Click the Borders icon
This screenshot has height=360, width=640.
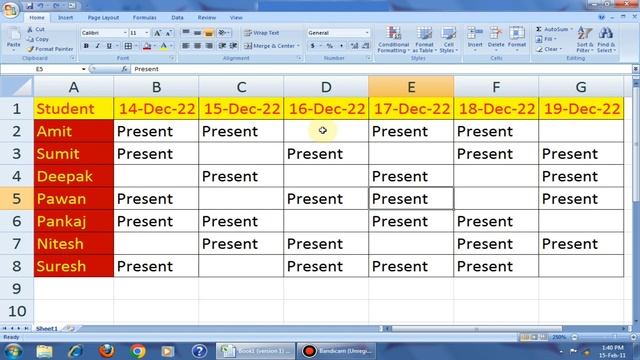(128, 46)
